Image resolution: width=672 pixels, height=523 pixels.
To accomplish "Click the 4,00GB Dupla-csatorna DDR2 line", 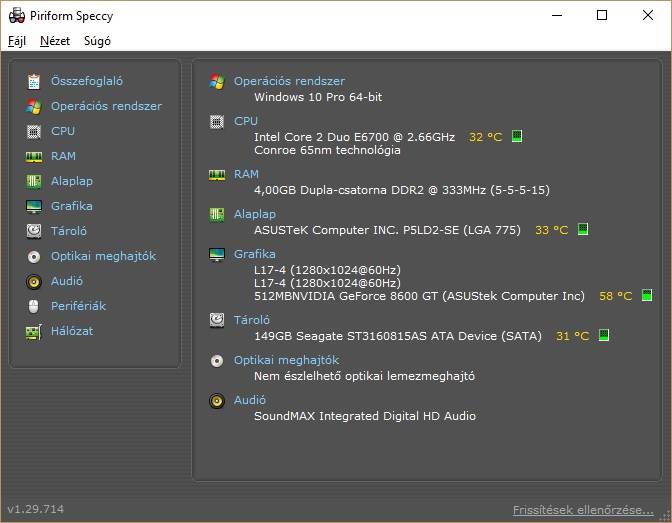I will click(402, 190).
